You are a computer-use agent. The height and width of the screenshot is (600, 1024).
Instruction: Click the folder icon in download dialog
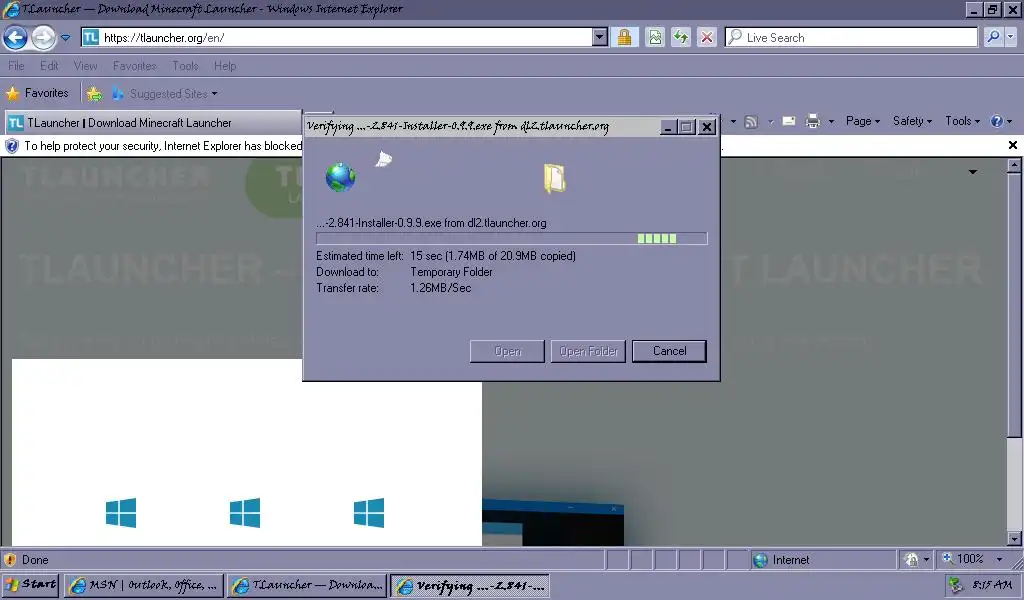(x=554, y=178)
